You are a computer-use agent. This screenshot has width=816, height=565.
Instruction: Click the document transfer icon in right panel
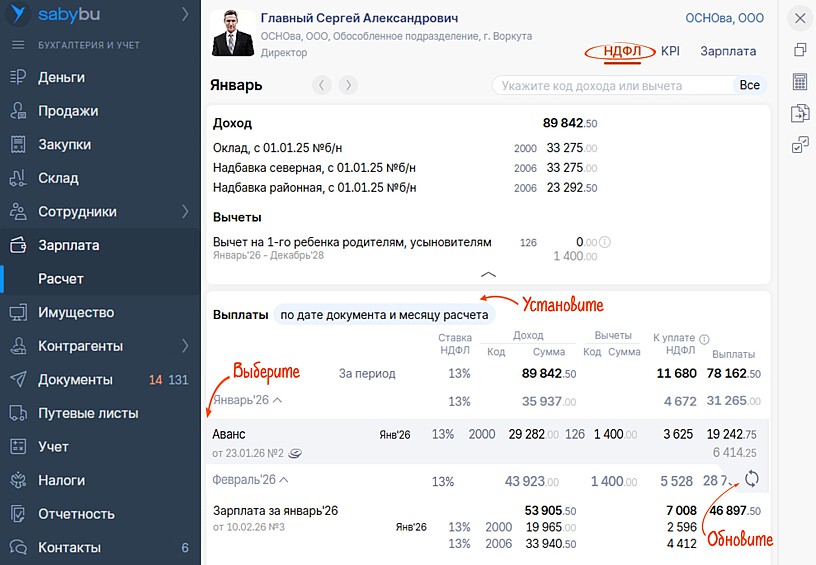coord(800,113)
